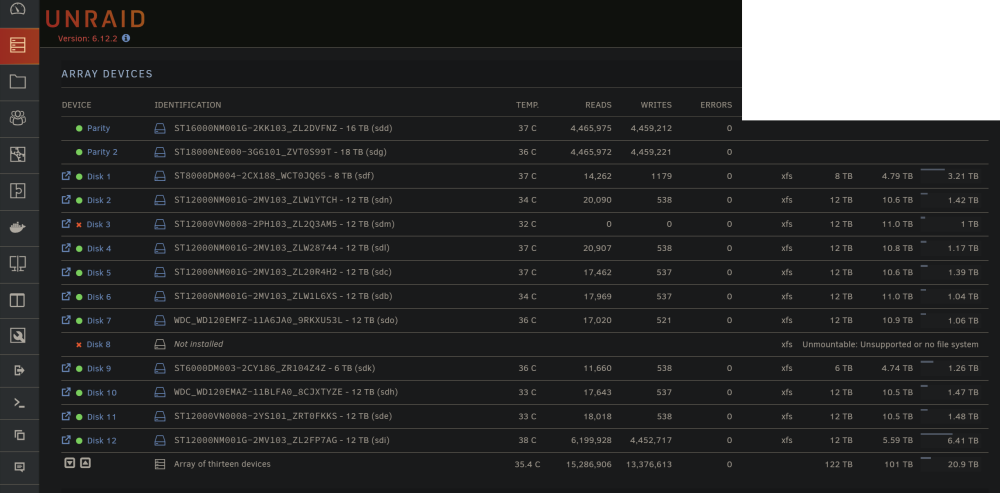Open Disk 12 settings link
The image size is (1000, 493).
[101, 441]
